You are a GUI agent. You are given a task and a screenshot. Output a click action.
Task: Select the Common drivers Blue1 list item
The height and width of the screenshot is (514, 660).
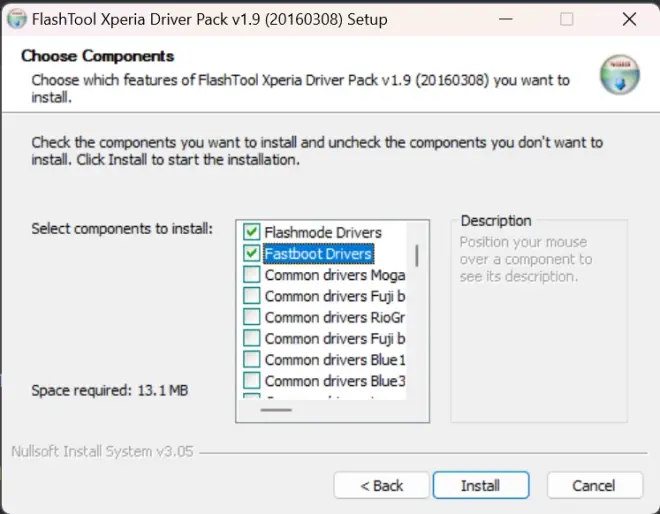335,360
